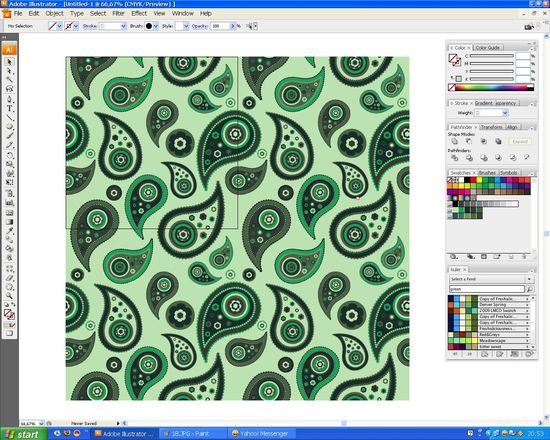Open the Style dropdown in control bar
Screen dimensions: 550x440
[x=186, y=26]
